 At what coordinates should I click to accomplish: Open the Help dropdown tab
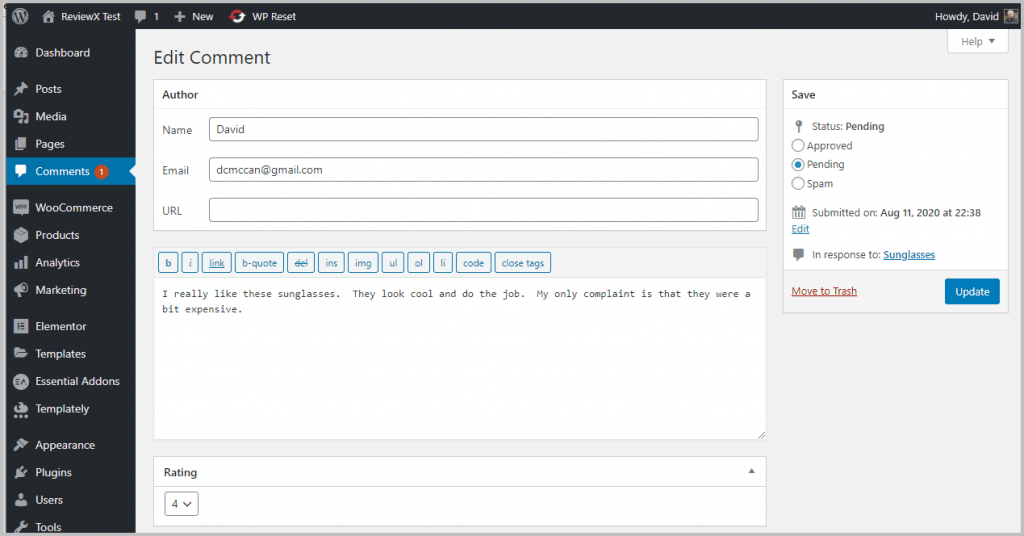pos(978,42)
